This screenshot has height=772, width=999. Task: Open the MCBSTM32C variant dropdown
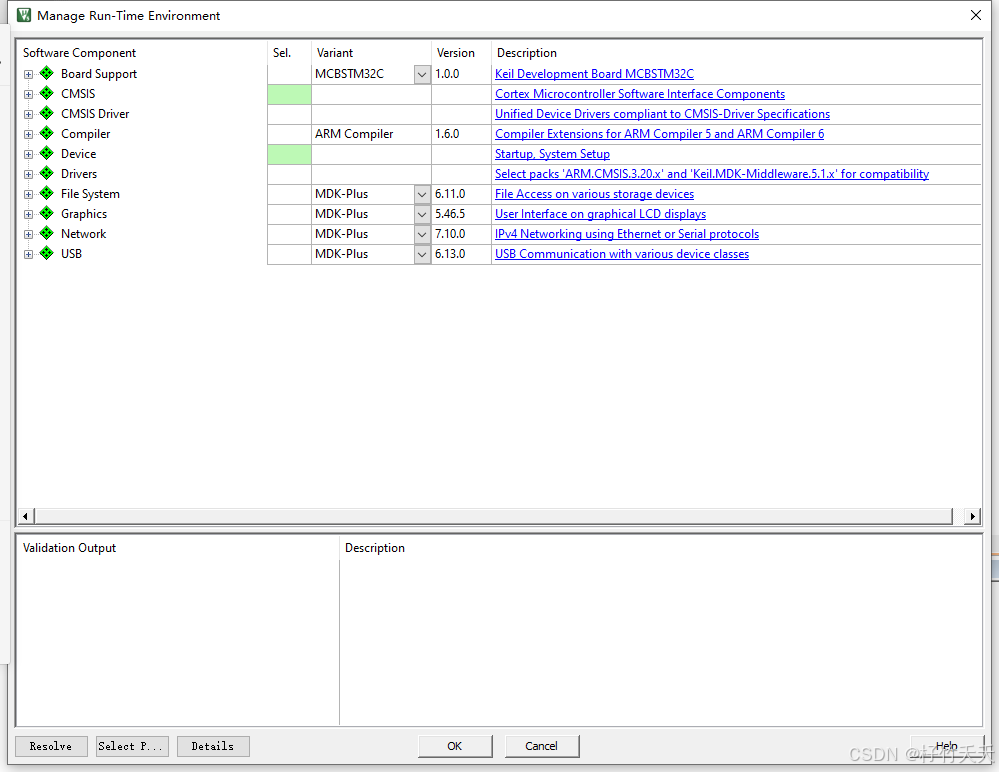click(x=422, y=75)
